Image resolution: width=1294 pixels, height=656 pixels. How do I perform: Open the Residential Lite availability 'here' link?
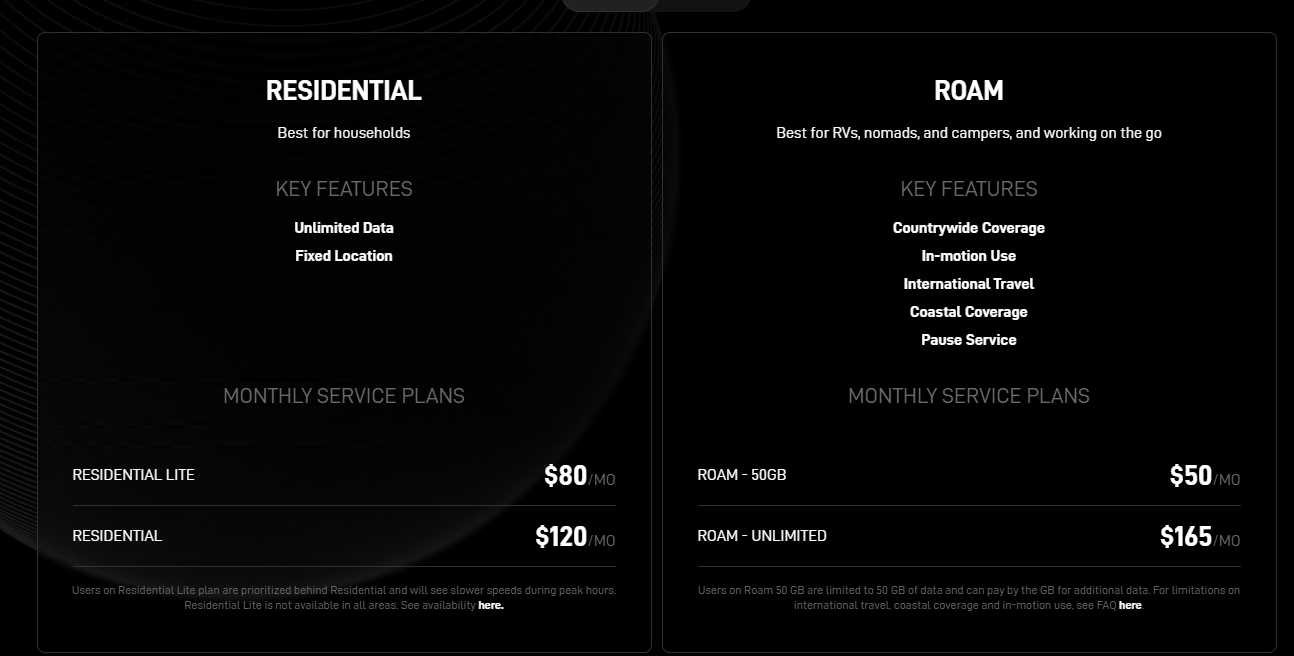[x=490, y=605]
